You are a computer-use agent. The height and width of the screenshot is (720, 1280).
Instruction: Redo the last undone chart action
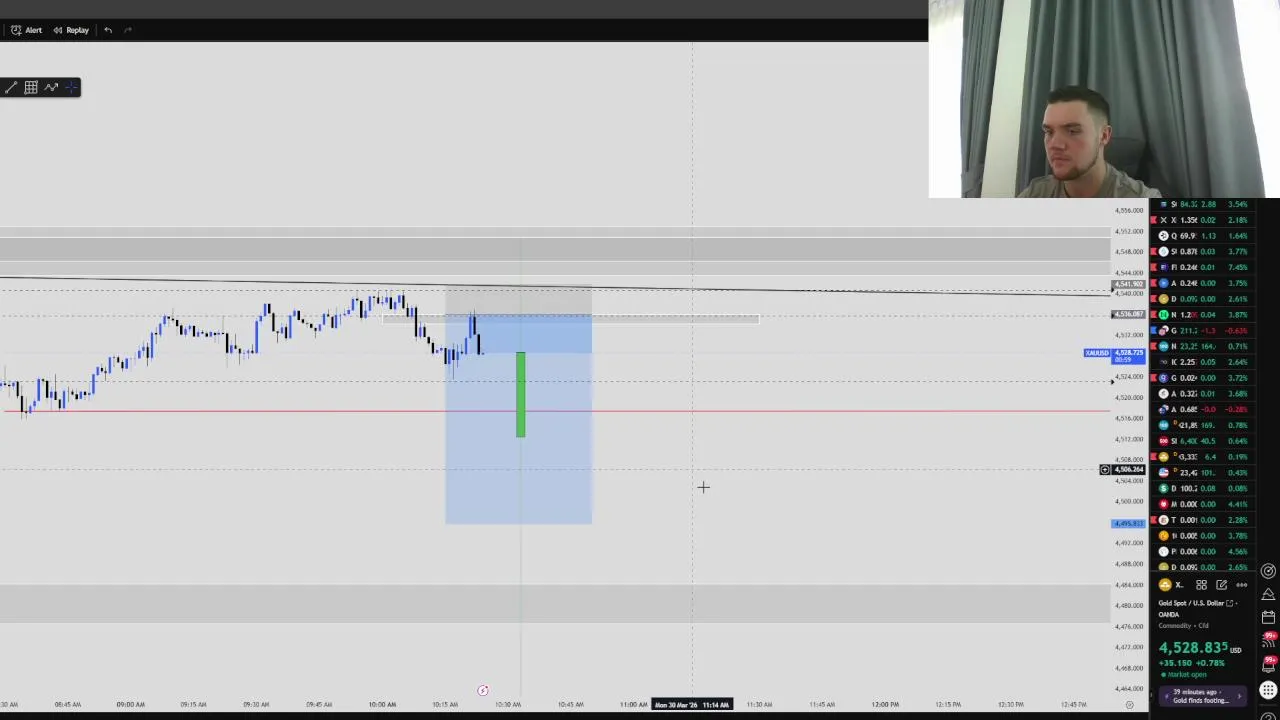point(128,30)
